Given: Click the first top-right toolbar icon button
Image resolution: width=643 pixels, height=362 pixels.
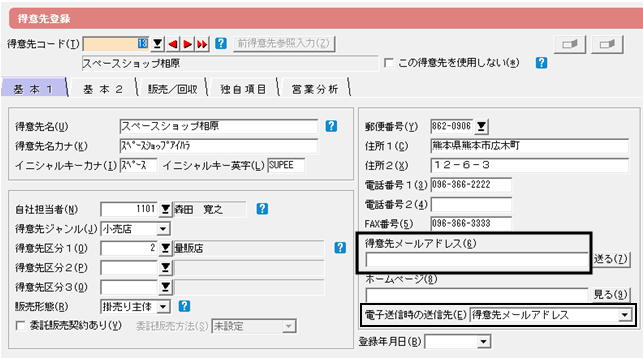Looking at the screenshot, I should click(x=570, y=44).
